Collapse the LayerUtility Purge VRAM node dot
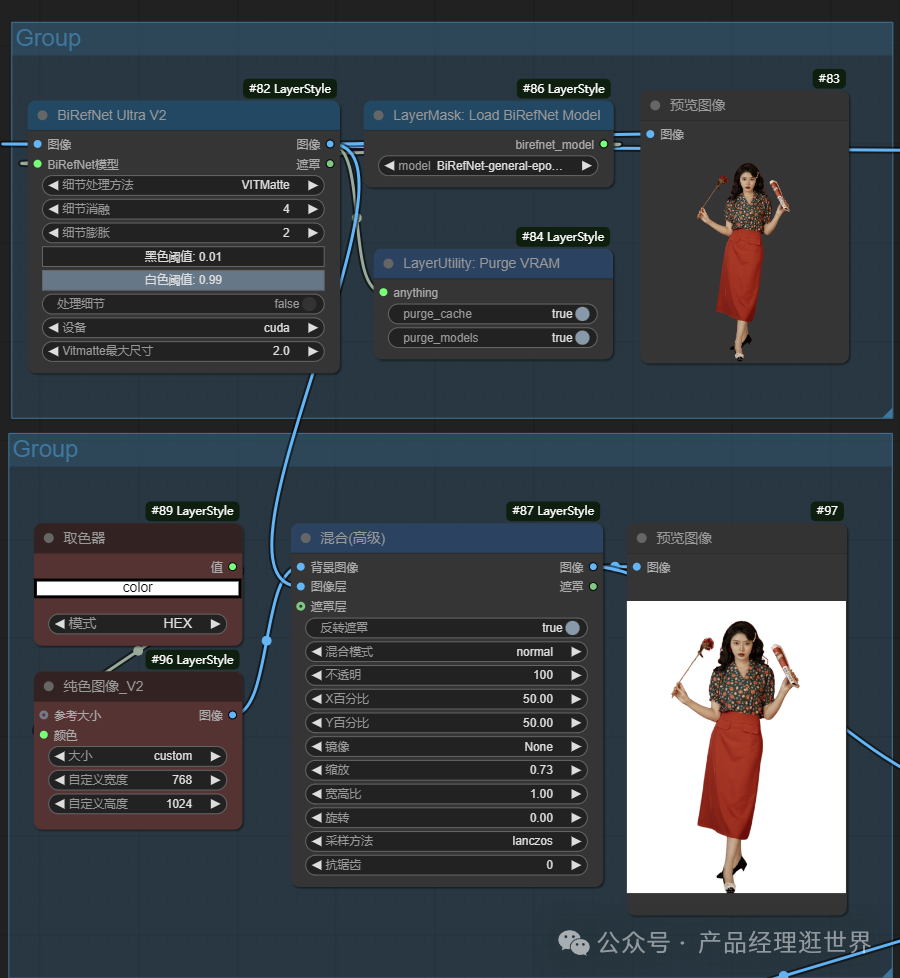The width and height of the screenshot is (900, 978). (x=388, y=263)
